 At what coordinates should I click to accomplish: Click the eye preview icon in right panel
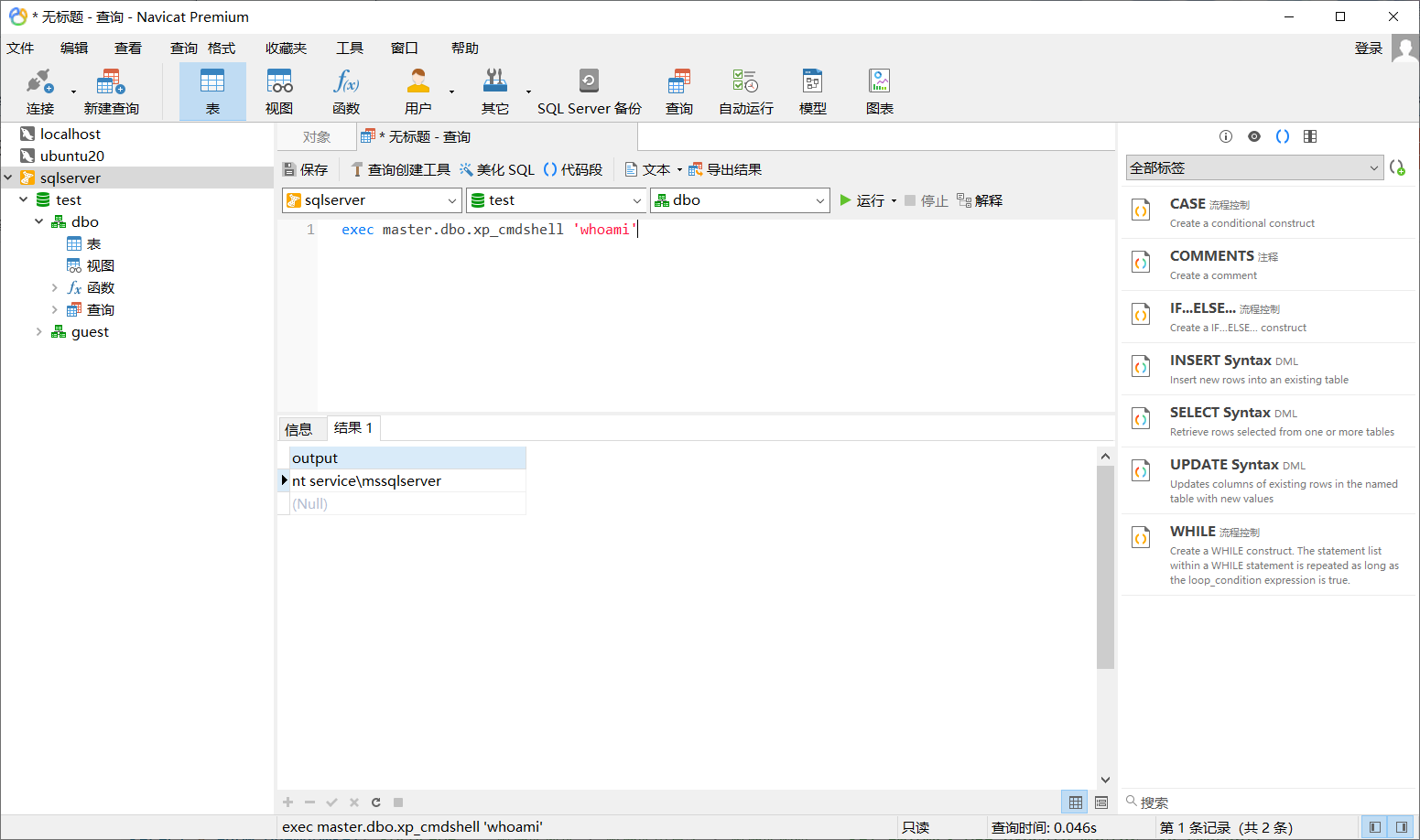[x=1254, y=136]
